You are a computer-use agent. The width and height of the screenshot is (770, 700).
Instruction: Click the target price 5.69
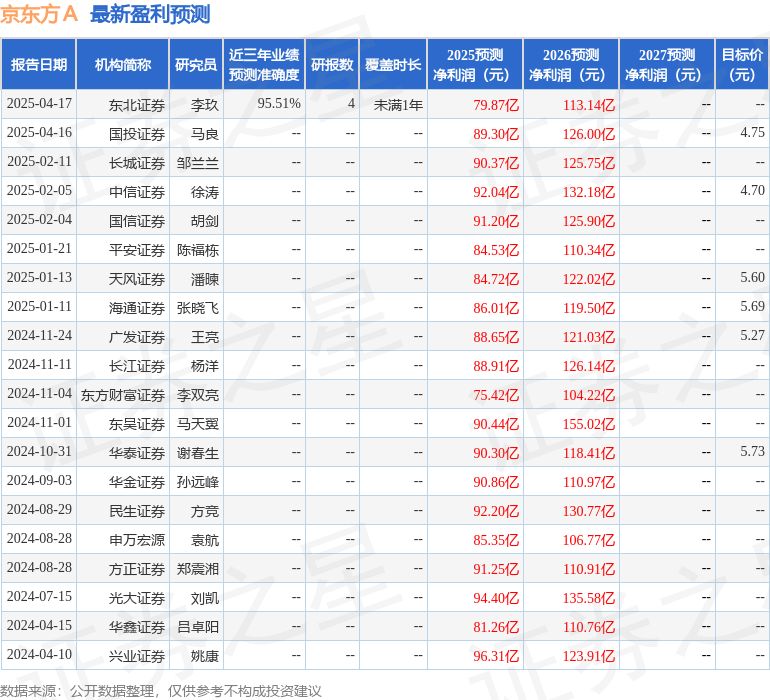click(752, 307)
